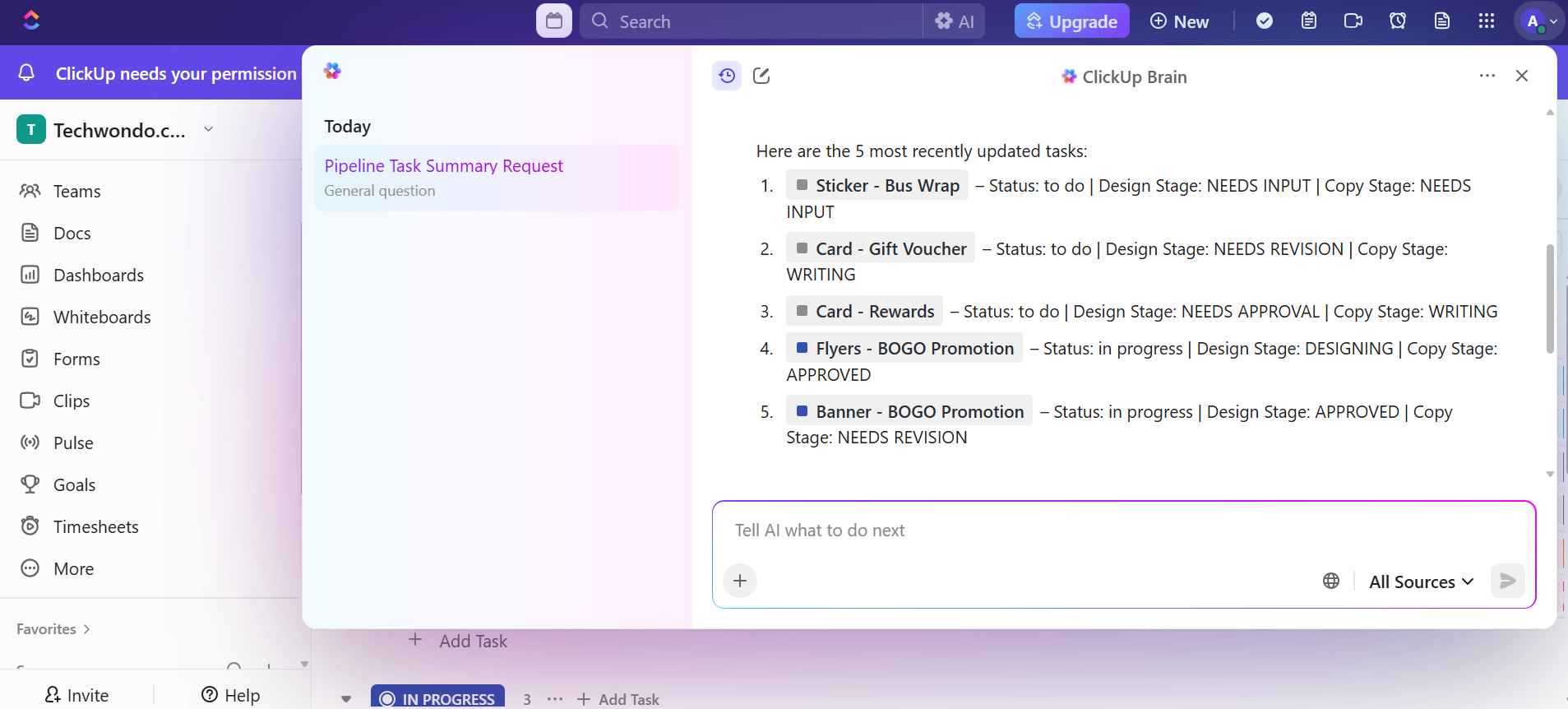This screenshot has height=709, width=1568.
Task: Expand the All Sources dropdown
Action: 1421,582
